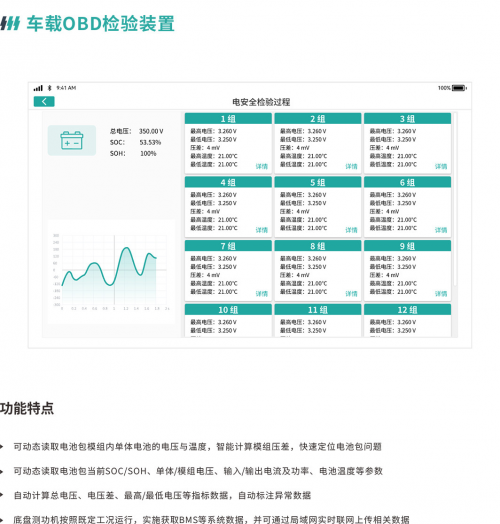Open 详情 for group 9

(x=441, y=294)
